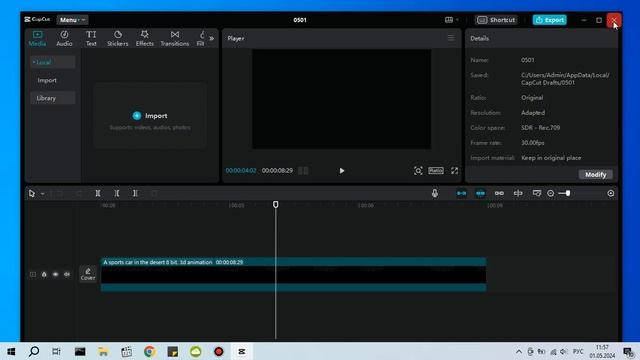640x360 pixels.
Task: Select the pointer tool in timeline
Action: 32,193
